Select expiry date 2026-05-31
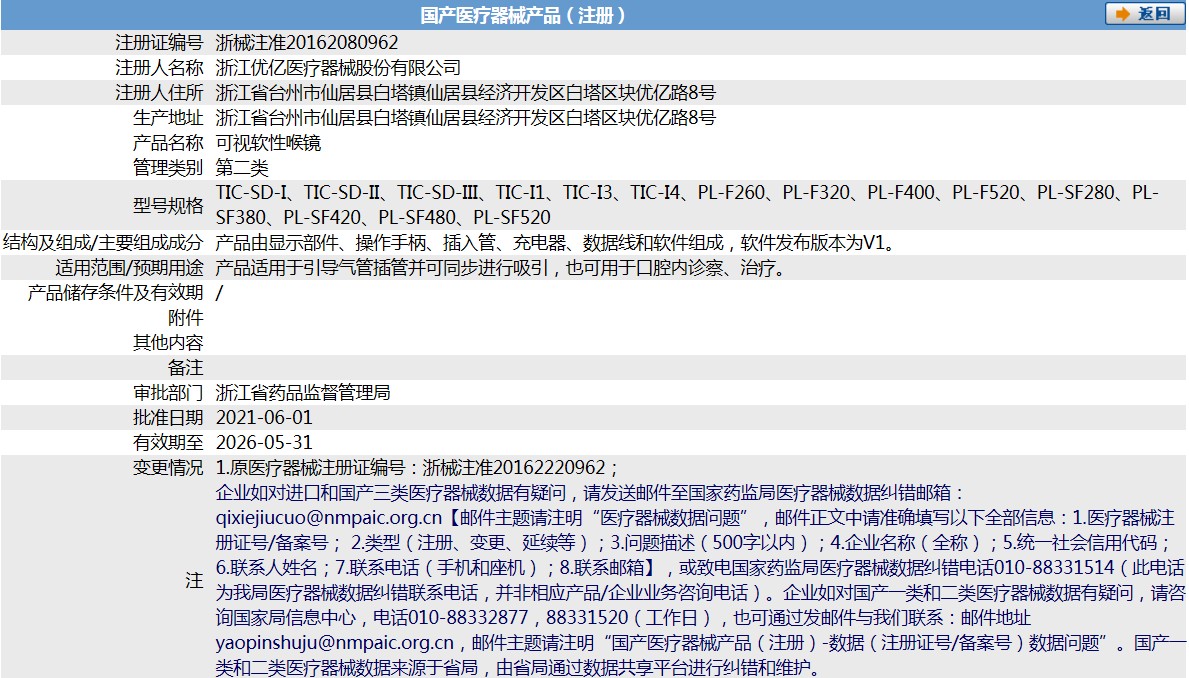This screenshot has width=1189, height=678. click(x=264, y=443)
